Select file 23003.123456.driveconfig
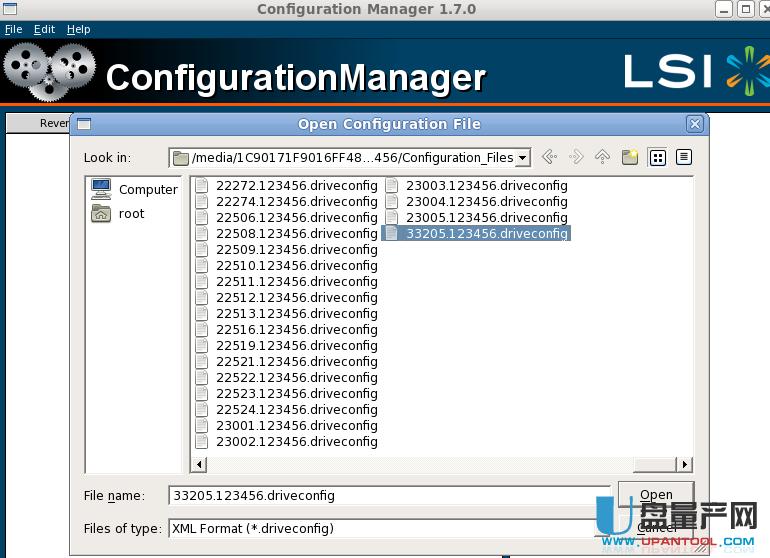 pyautogui.click(x=485, y=185)
